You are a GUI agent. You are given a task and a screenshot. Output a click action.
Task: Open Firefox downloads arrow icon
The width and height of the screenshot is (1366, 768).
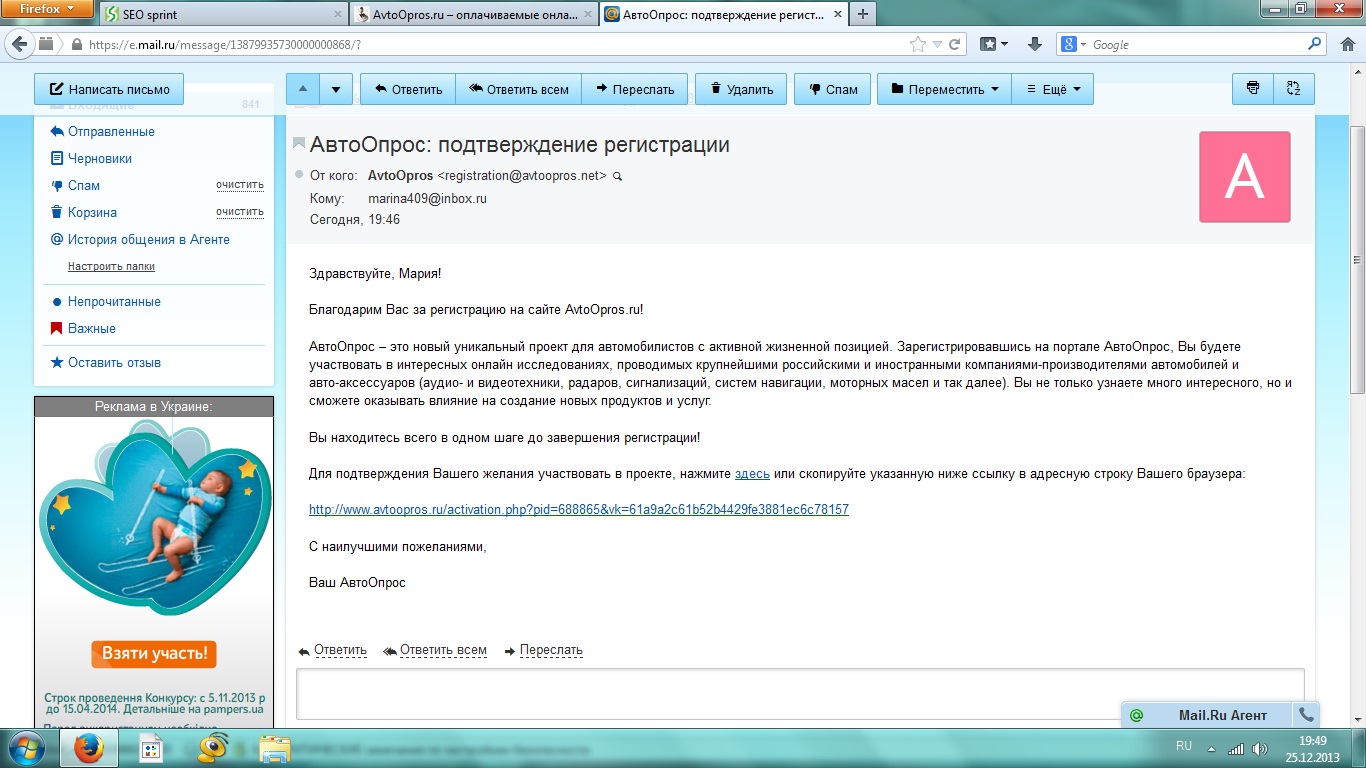1035,44
